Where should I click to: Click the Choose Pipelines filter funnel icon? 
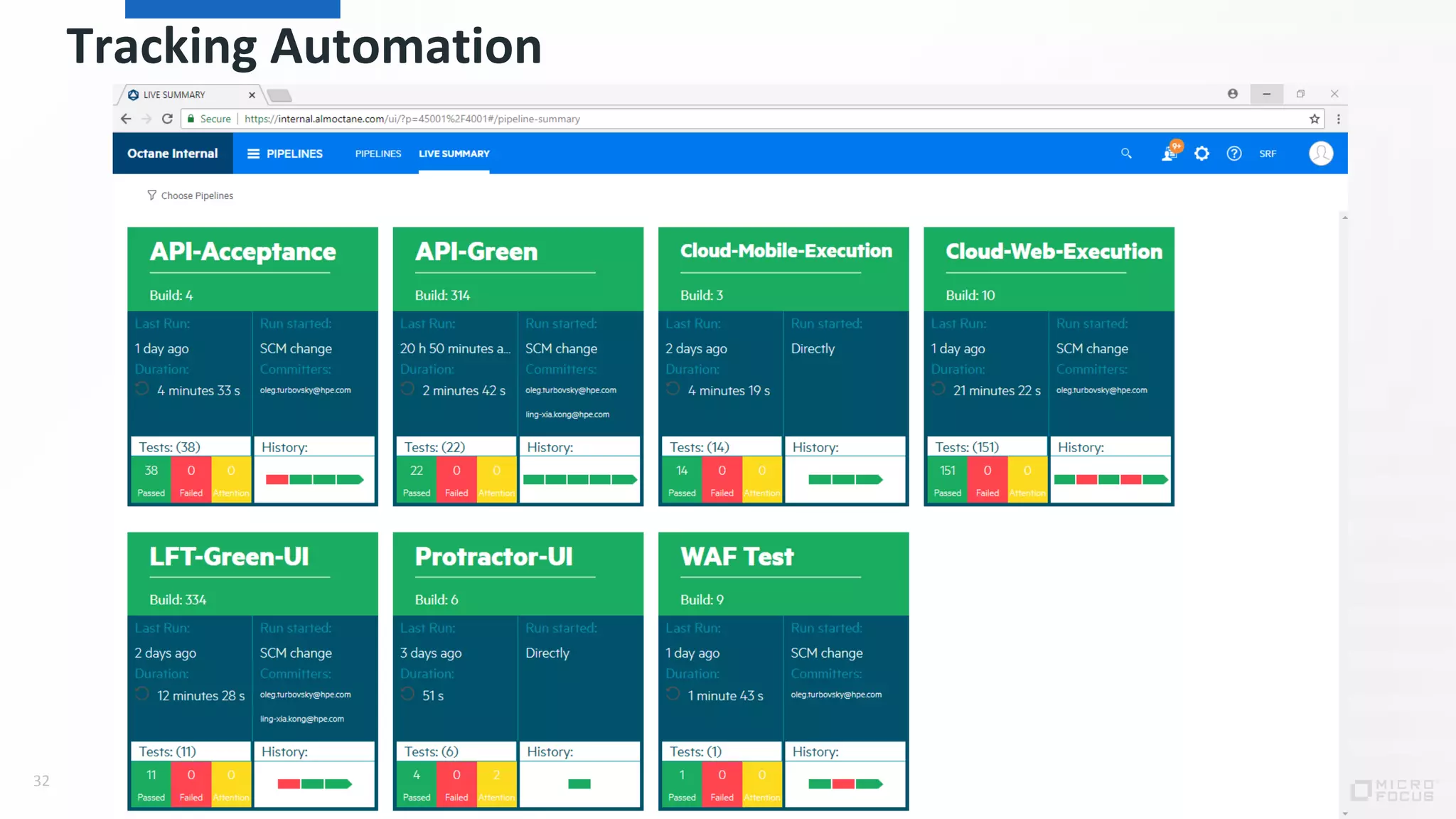151,195
